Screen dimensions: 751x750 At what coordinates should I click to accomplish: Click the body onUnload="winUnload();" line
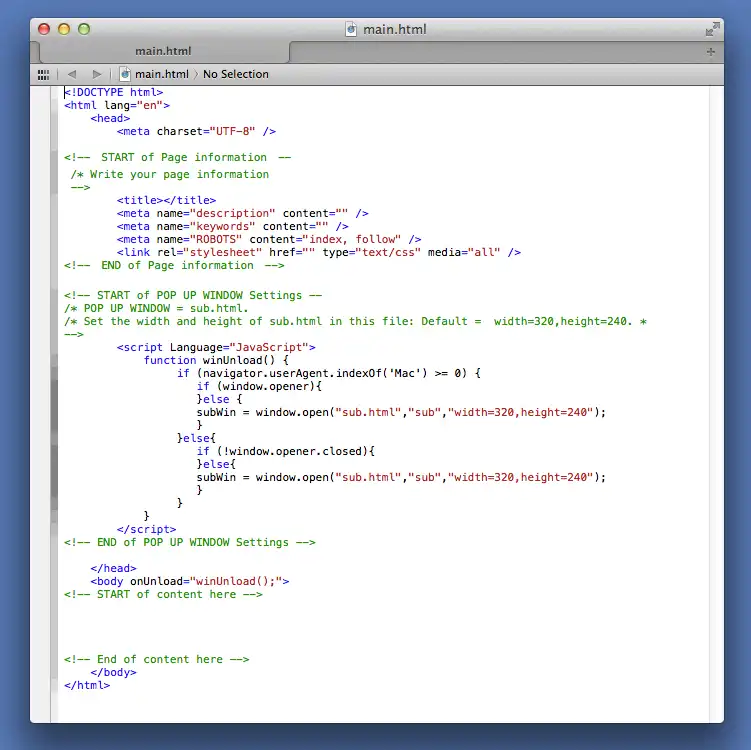click(x=190, y=581)
